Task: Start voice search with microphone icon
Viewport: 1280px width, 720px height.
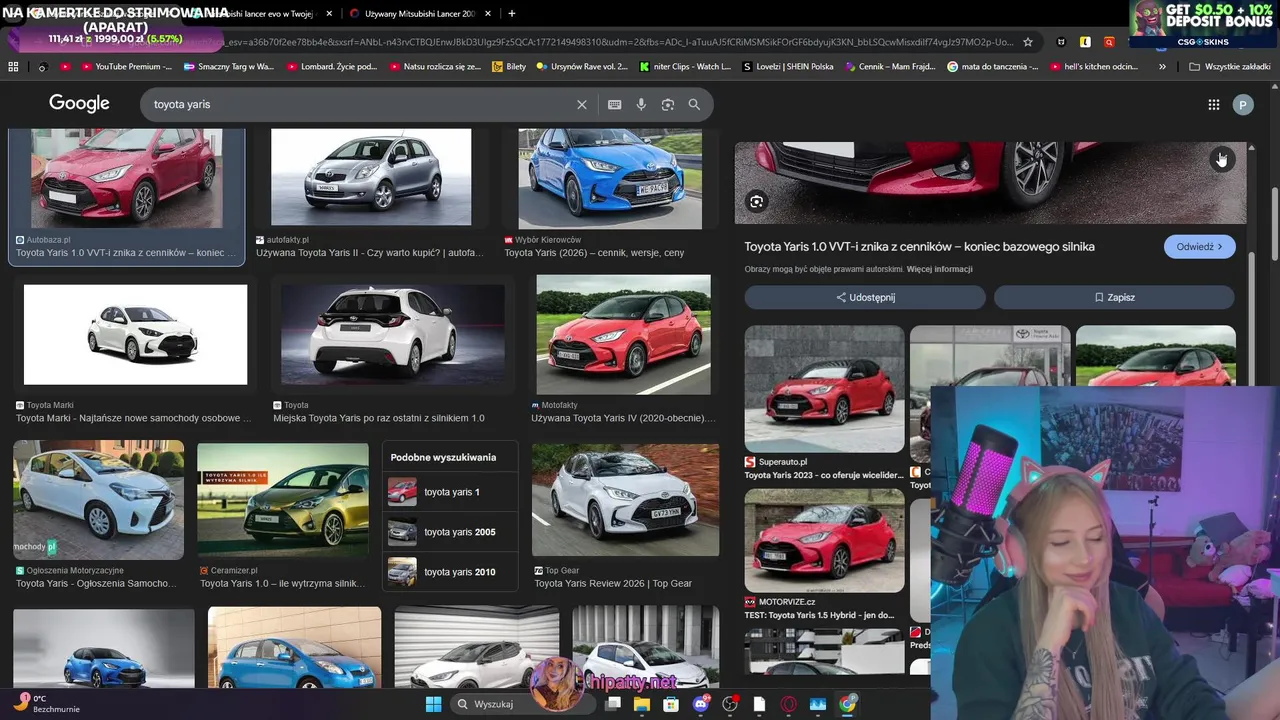Action: click(641, 104)
